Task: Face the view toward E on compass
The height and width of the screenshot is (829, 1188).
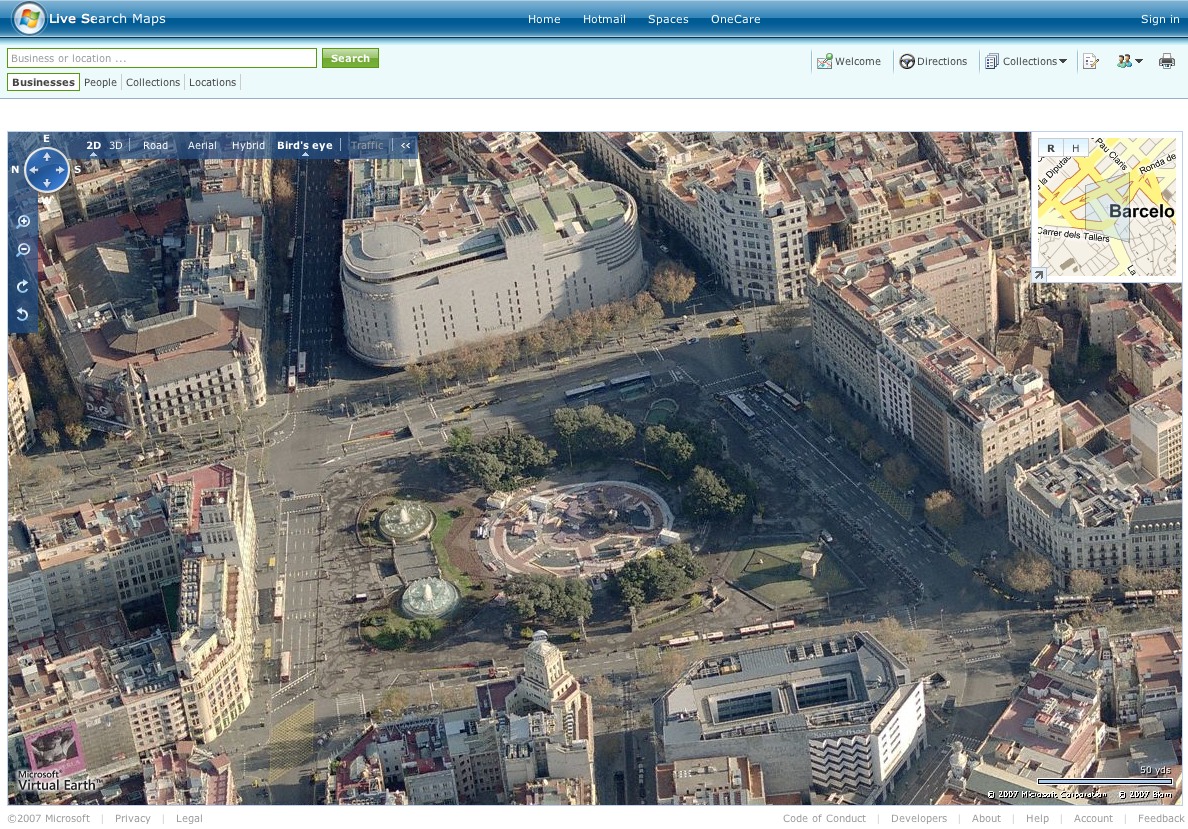Action: click(46, 139)
